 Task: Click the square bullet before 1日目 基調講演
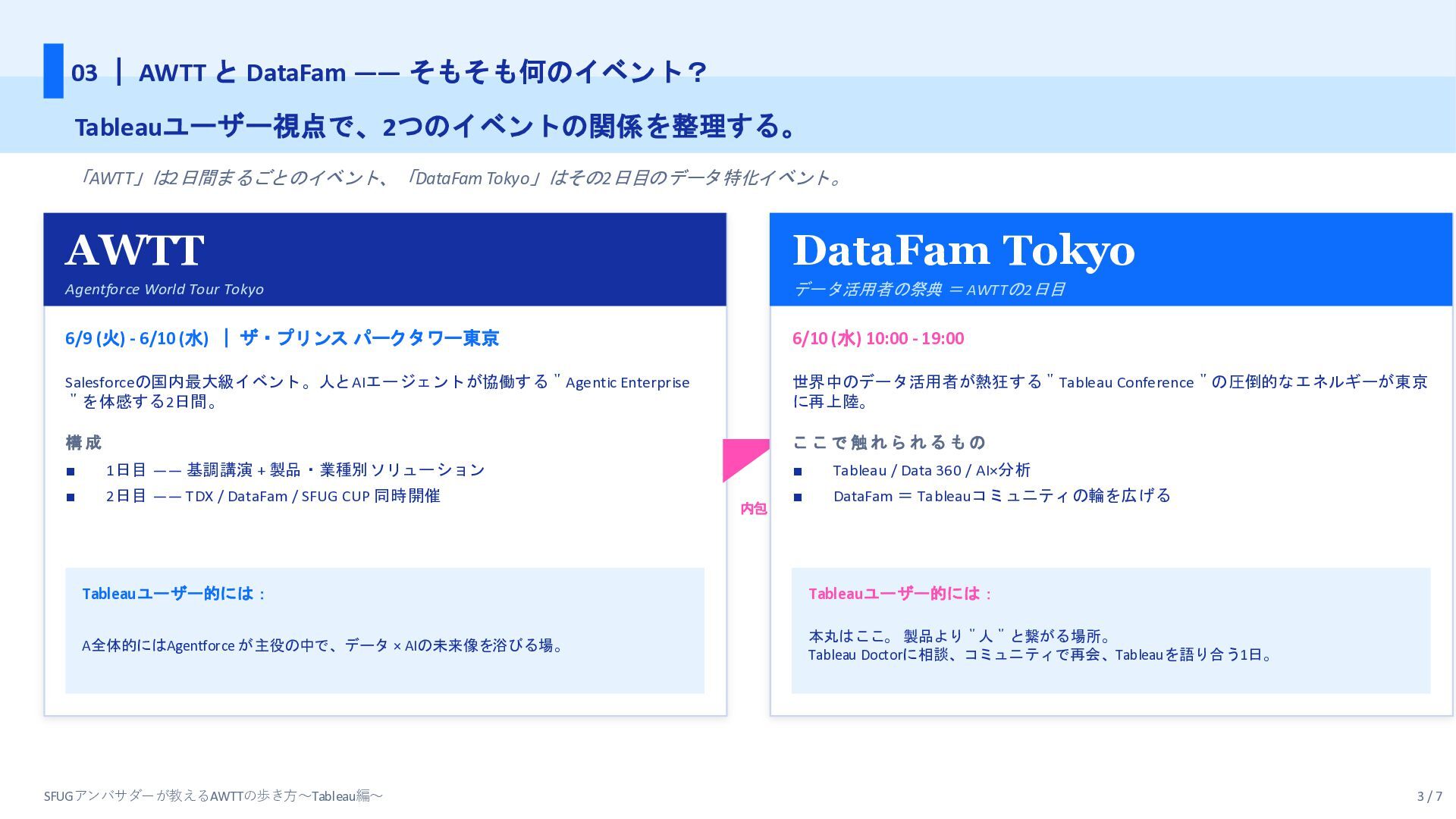[x=71, y=472]
